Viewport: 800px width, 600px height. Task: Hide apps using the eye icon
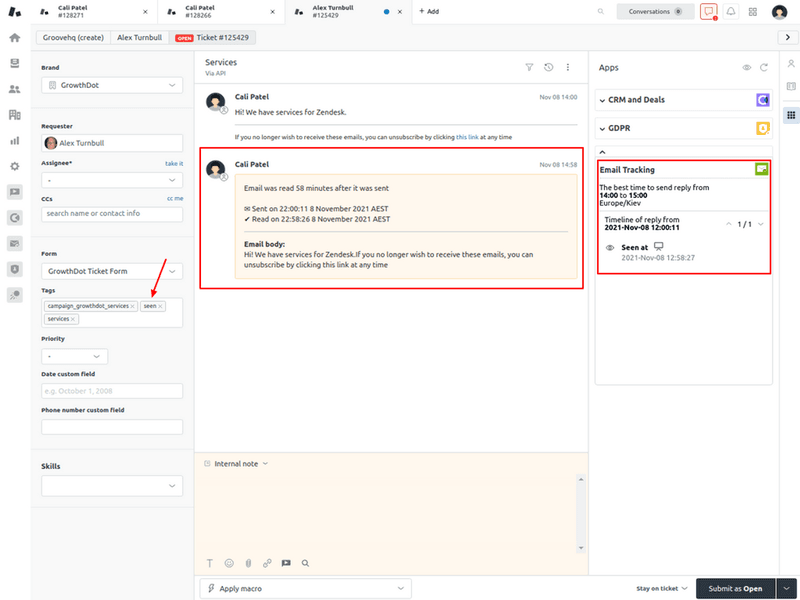point(747,68)
